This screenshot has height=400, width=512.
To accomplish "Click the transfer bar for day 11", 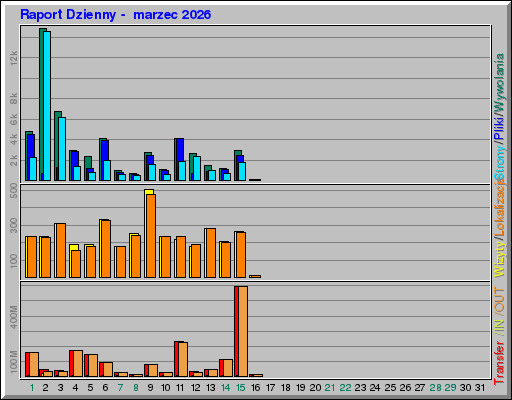I will [x=183, y=360].
